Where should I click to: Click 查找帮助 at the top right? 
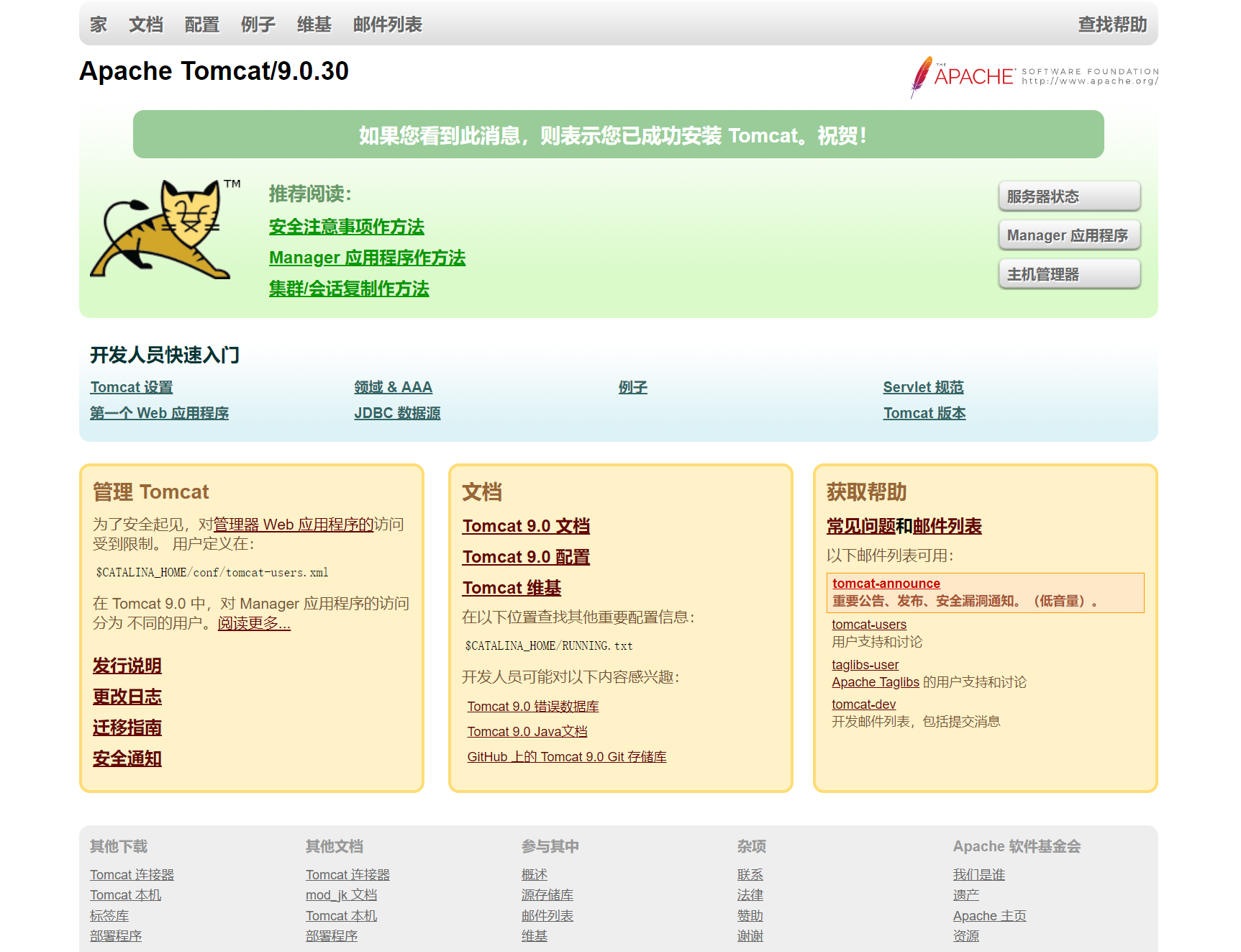pyautogui.click(x=1111, y=24)
